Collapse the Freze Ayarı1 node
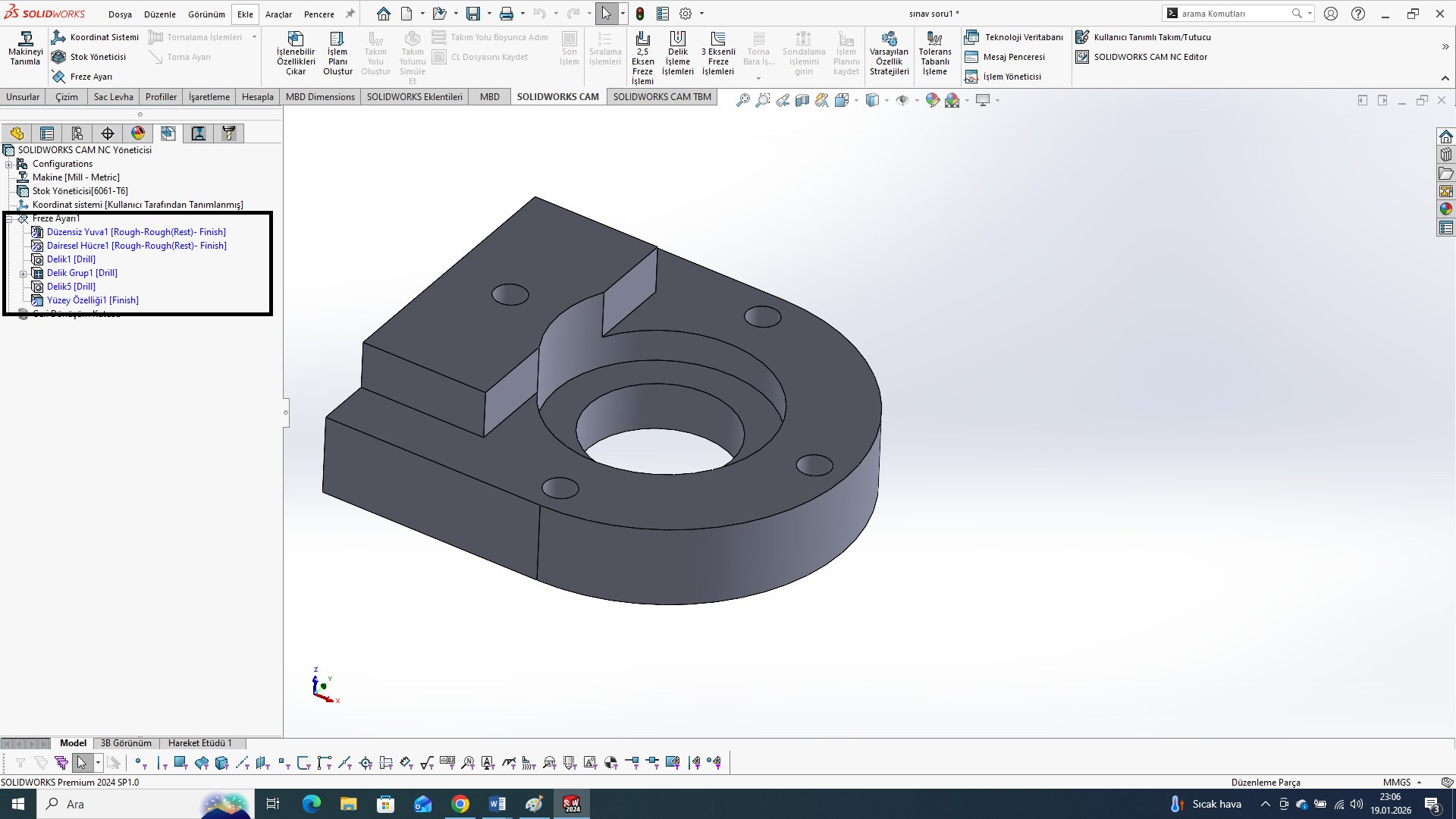 click(x=9, y=218)
